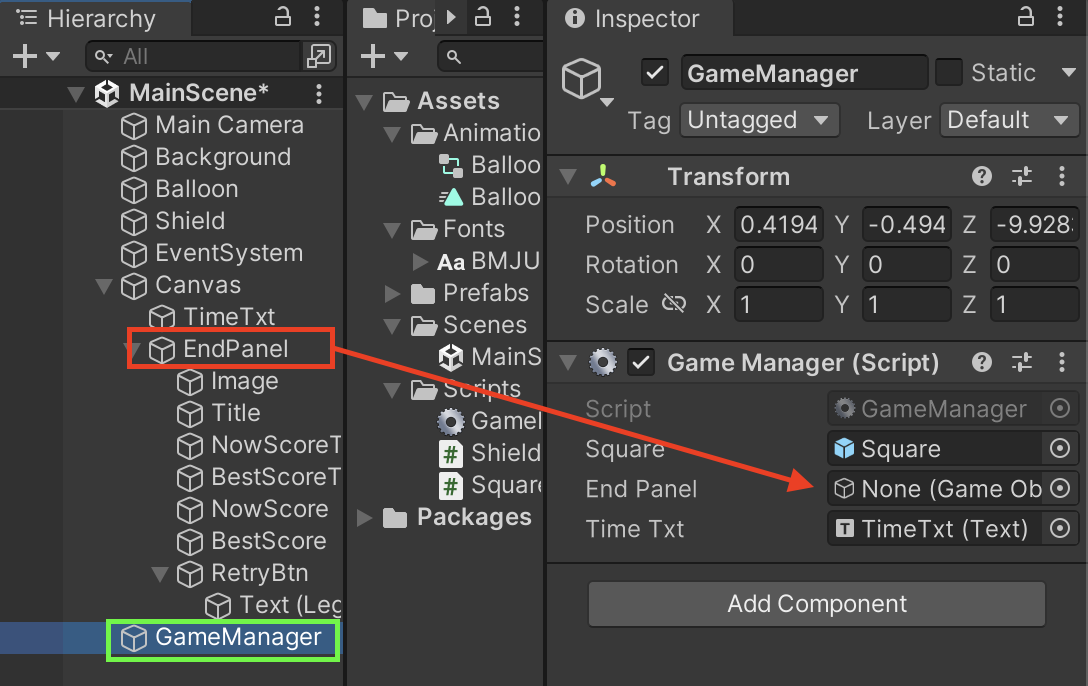Click the Hierarchy search-by-type icon button
The height and width of the screenshot is (686, 1088).
point(318,56)
